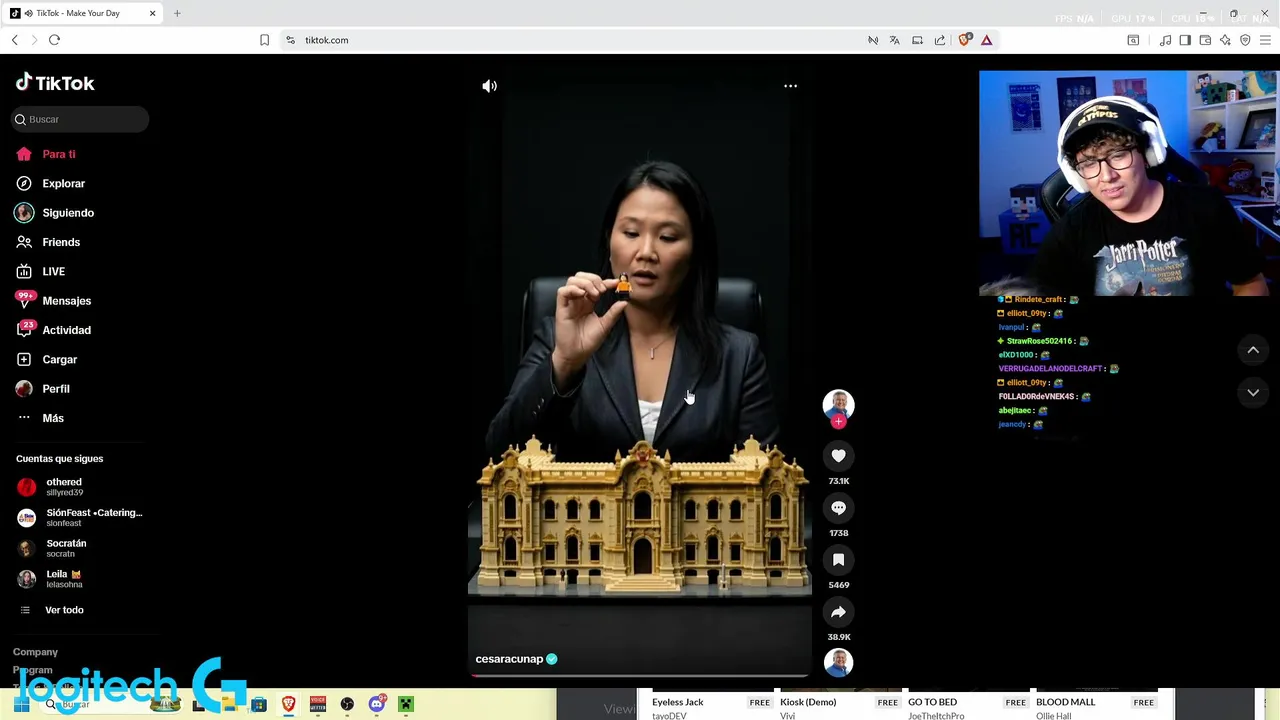Click the translate page icon
Viewport: 1280px width, 720px height.
[x=894, y=40]
